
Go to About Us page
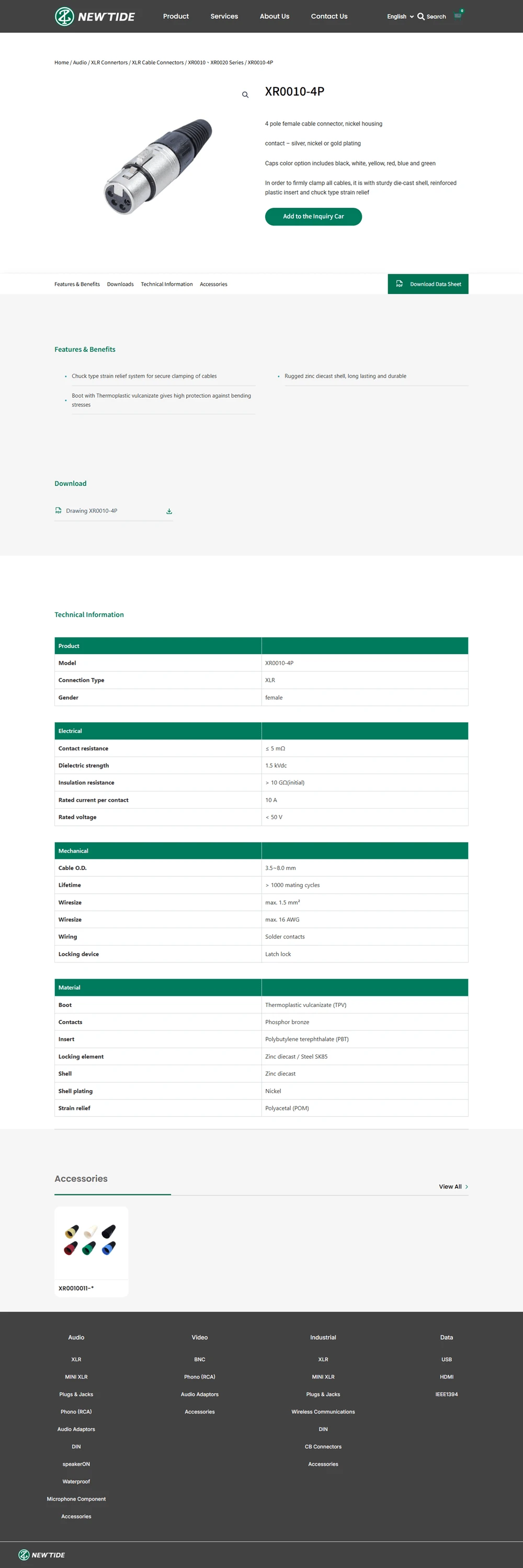point(274,16)
